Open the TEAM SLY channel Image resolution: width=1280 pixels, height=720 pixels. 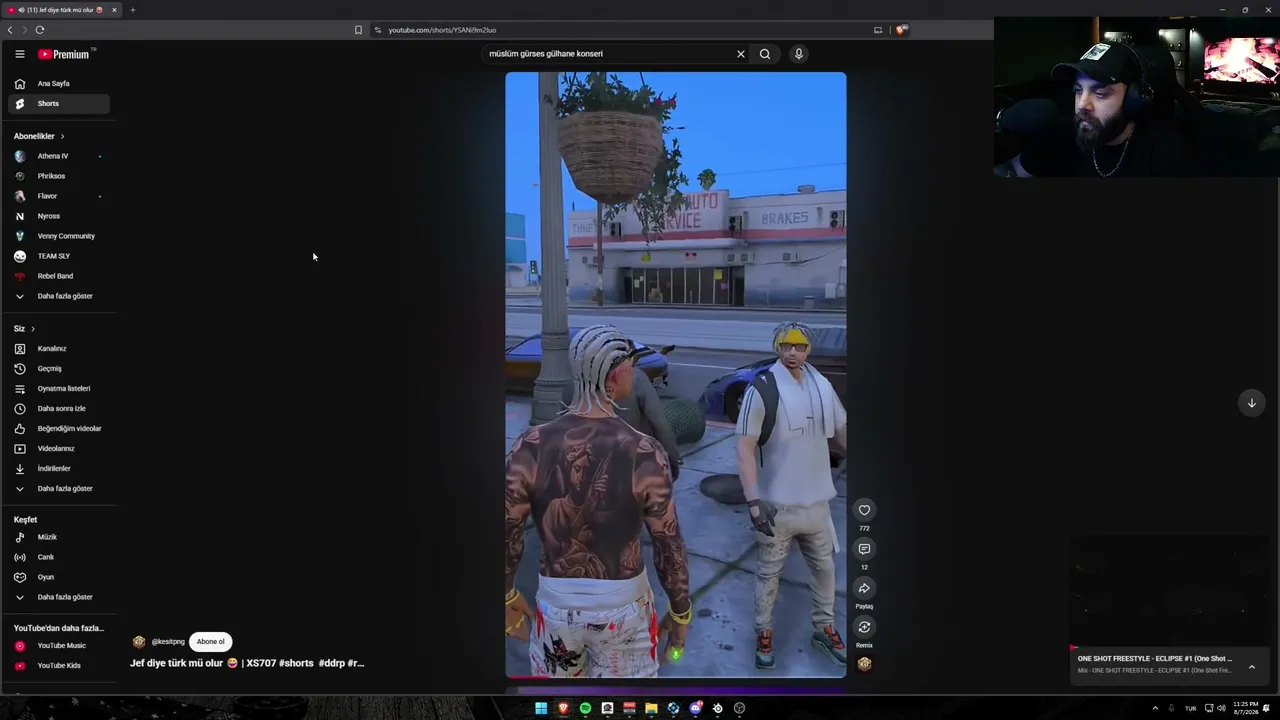(59, 256)
